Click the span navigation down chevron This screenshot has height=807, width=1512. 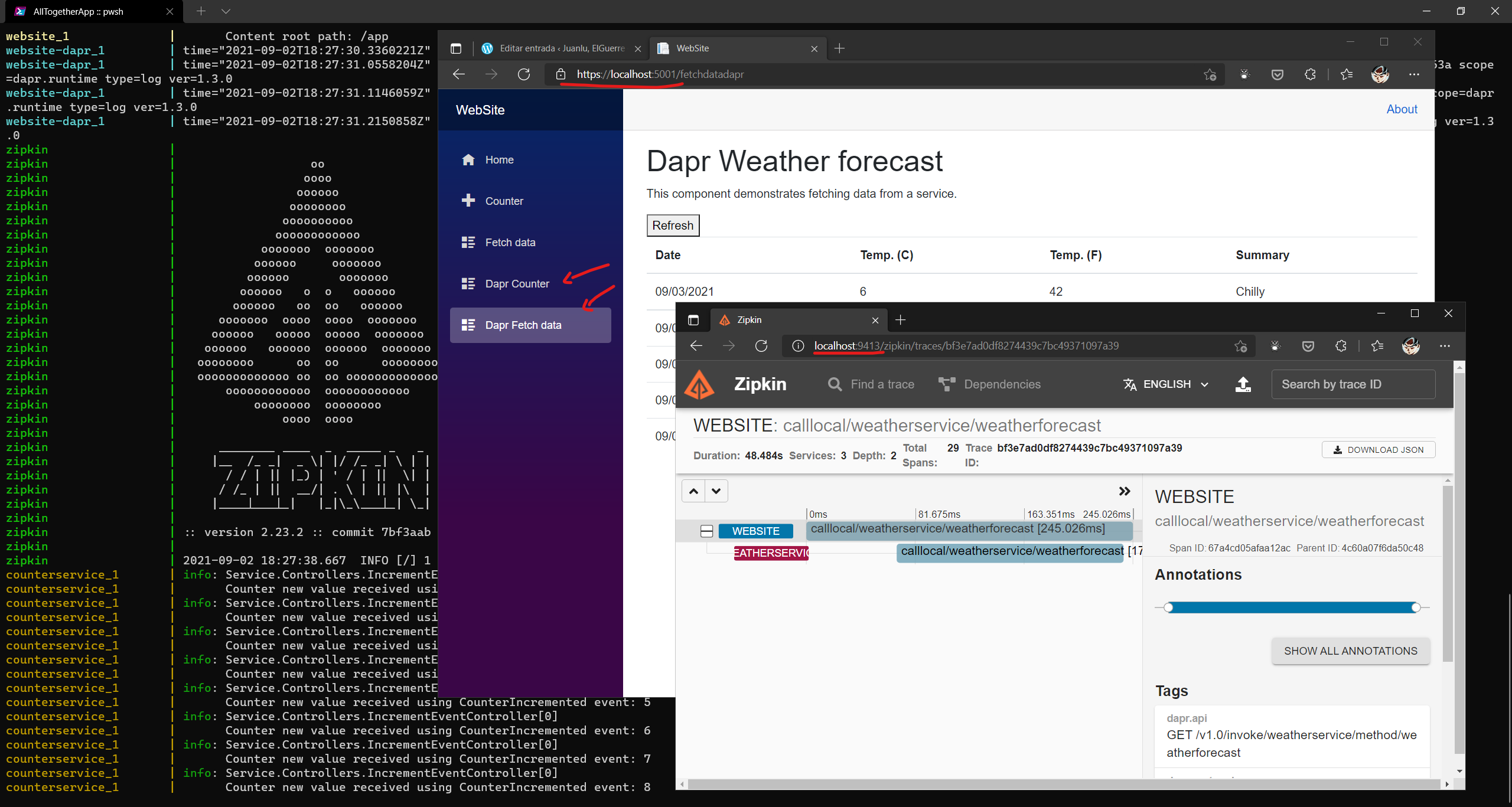pyautogui.click(x=716, y=491)
